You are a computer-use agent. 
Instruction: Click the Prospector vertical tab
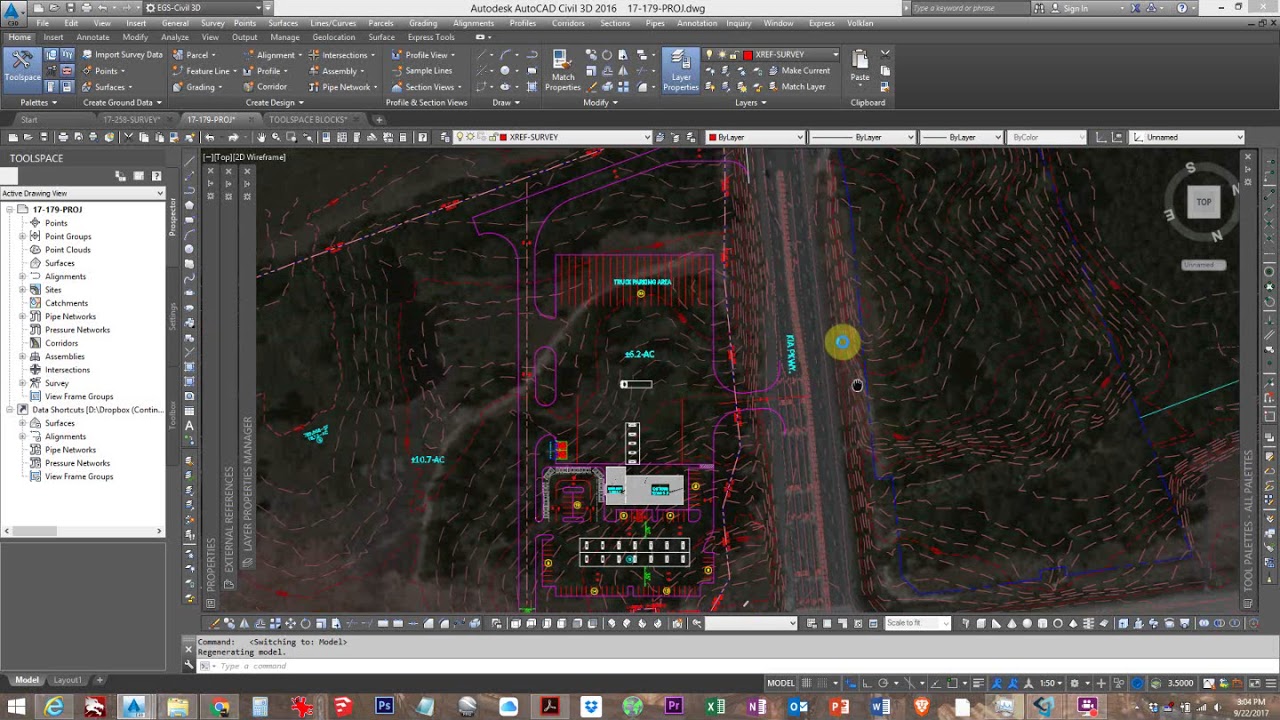click(172, 217)
